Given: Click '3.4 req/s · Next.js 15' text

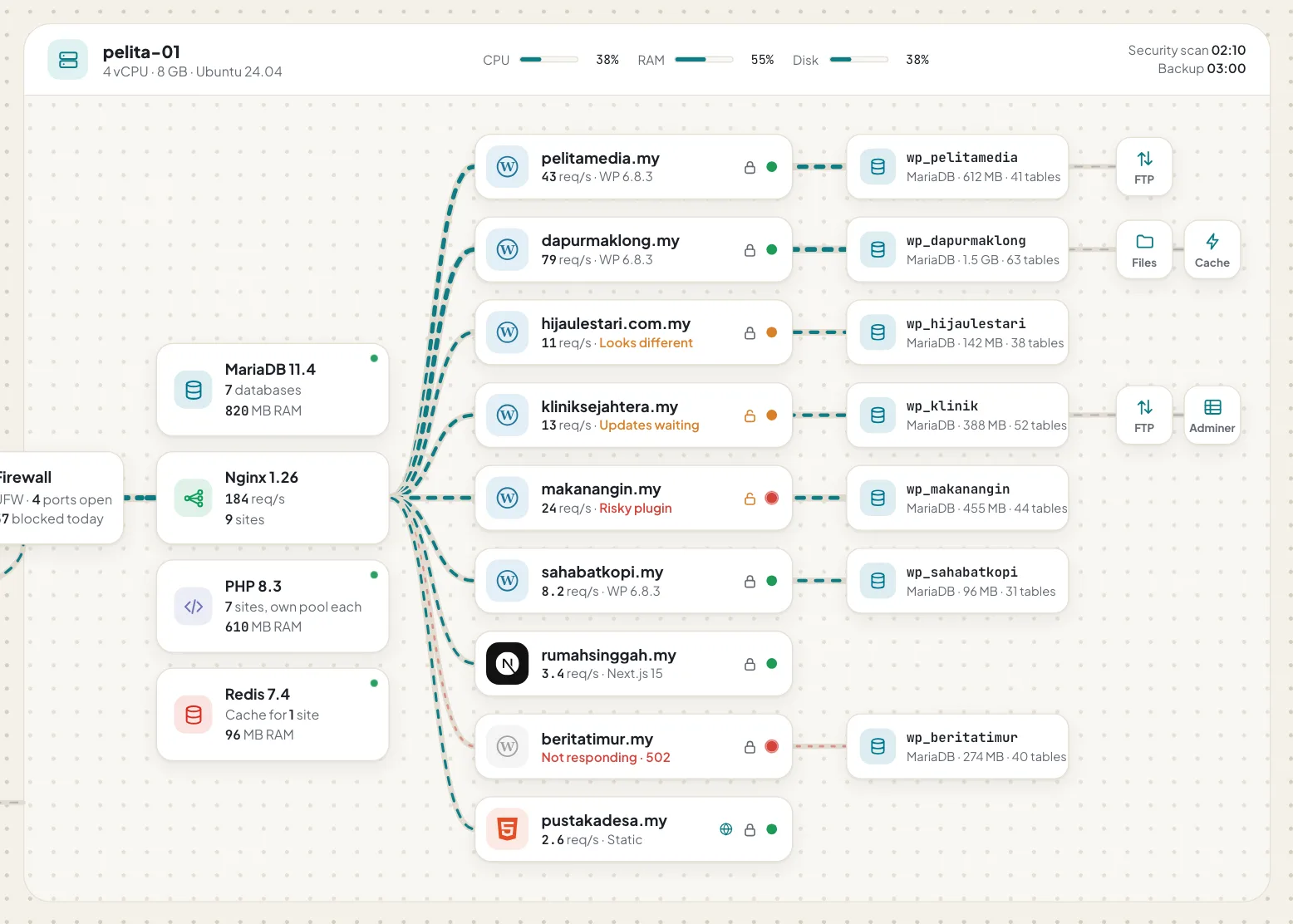Looking at the screenshot, I should (x=602, y=674).
